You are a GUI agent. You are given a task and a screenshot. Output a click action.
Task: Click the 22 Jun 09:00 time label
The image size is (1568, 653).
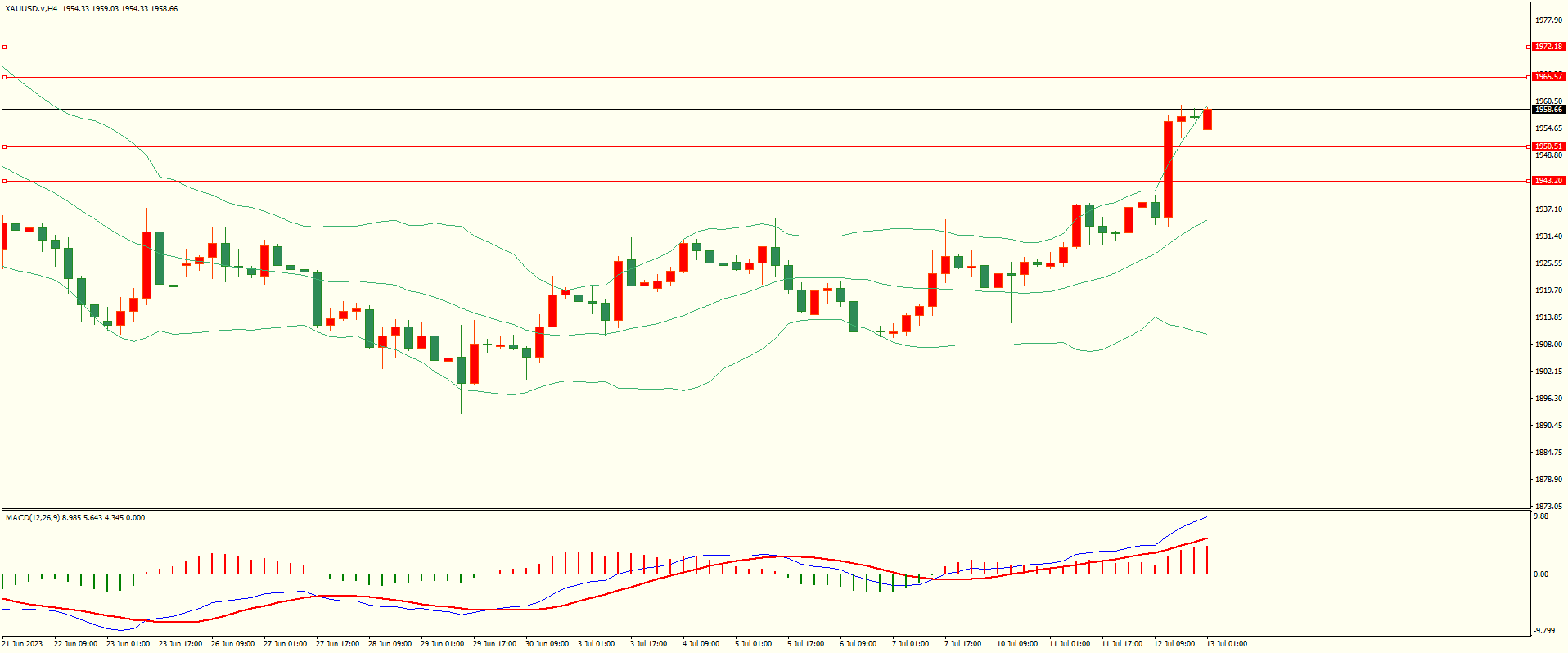75,644
